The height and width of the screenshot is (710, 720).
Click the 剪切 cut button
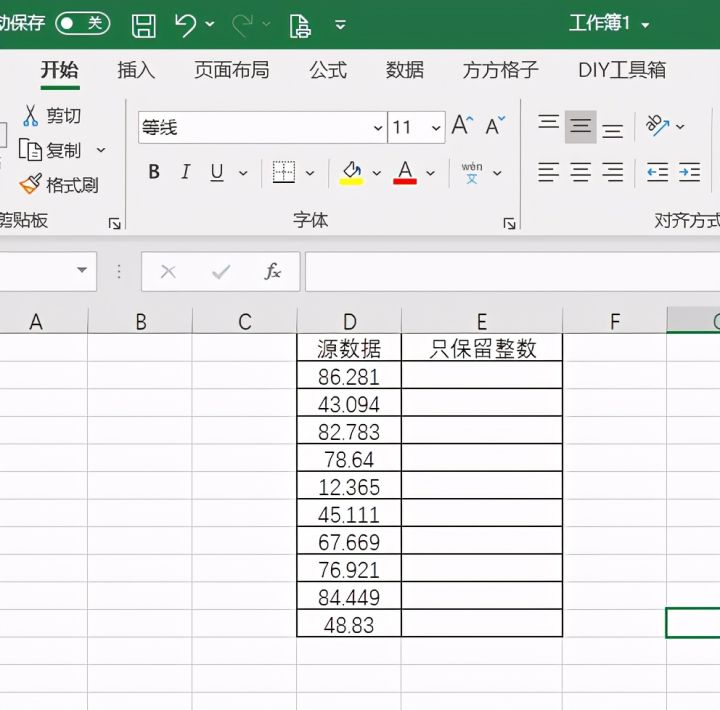[52, 115]
